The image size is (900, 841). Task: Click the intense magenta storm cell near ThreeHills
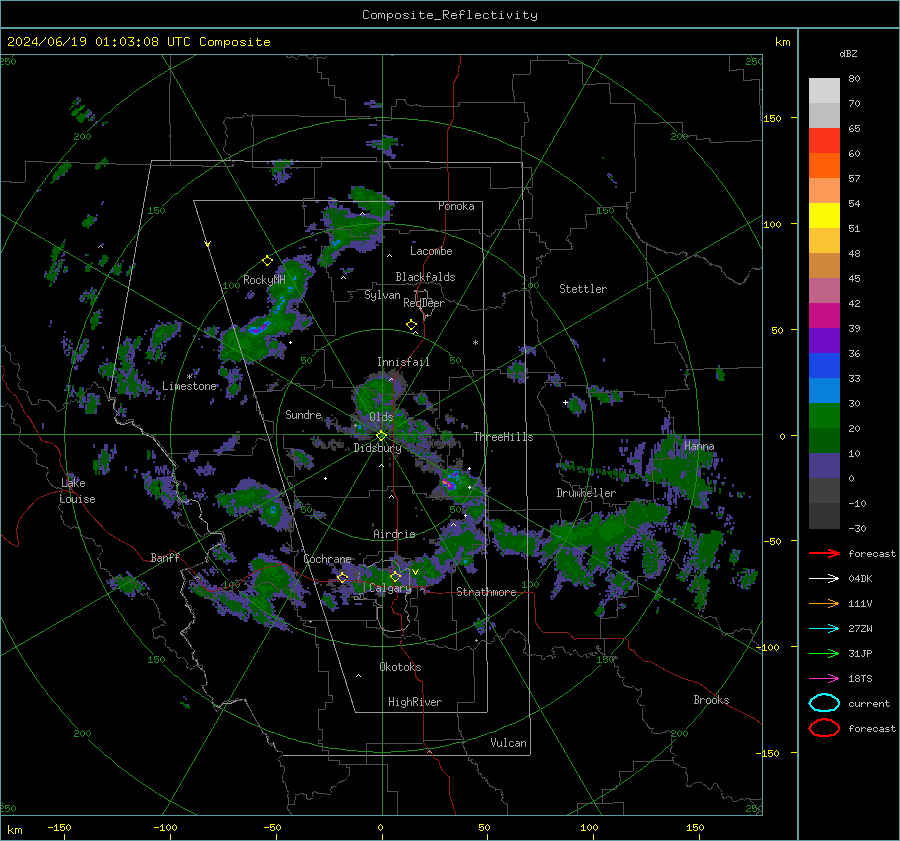click(449, 483)
